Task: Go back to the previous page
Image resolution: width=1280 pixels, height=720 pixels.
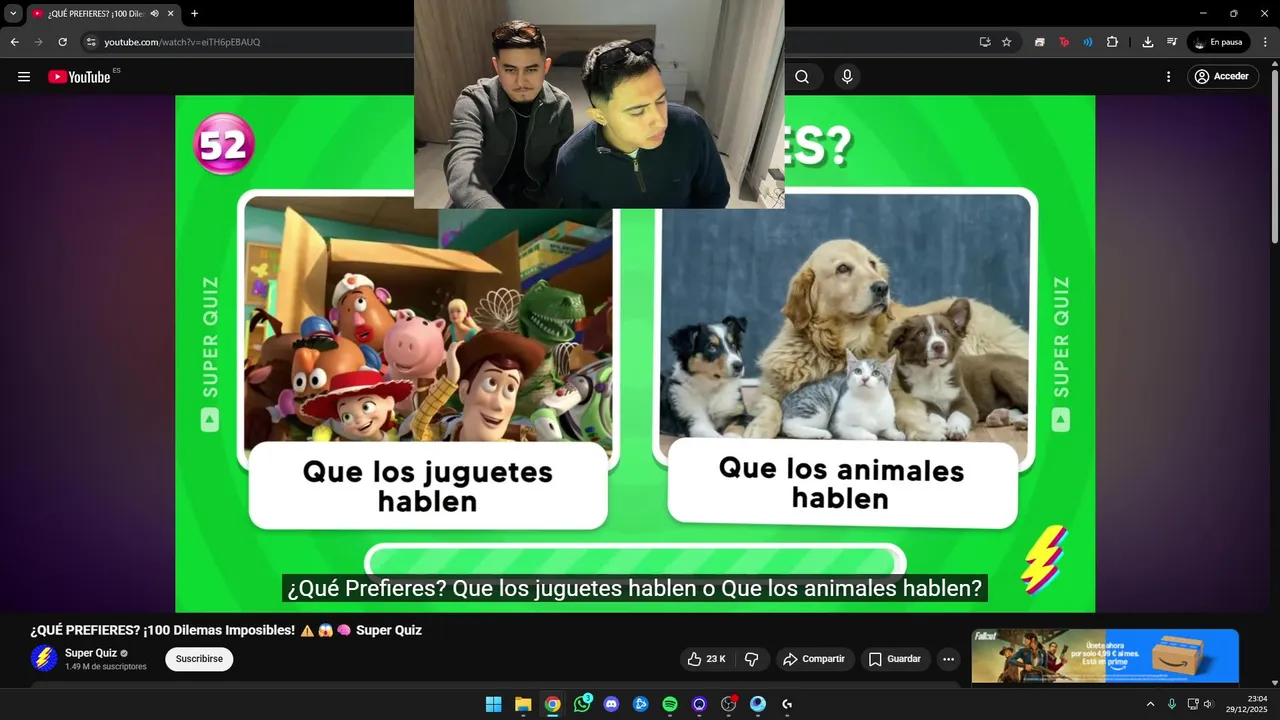Action: [14, 42]
